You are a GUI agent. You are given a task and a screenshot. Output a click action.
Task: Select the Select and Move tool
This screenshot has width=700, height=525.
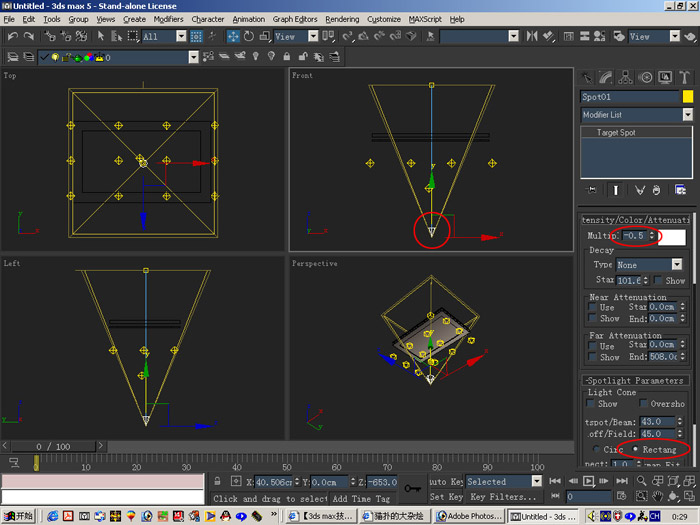click(x=233, y=37)
